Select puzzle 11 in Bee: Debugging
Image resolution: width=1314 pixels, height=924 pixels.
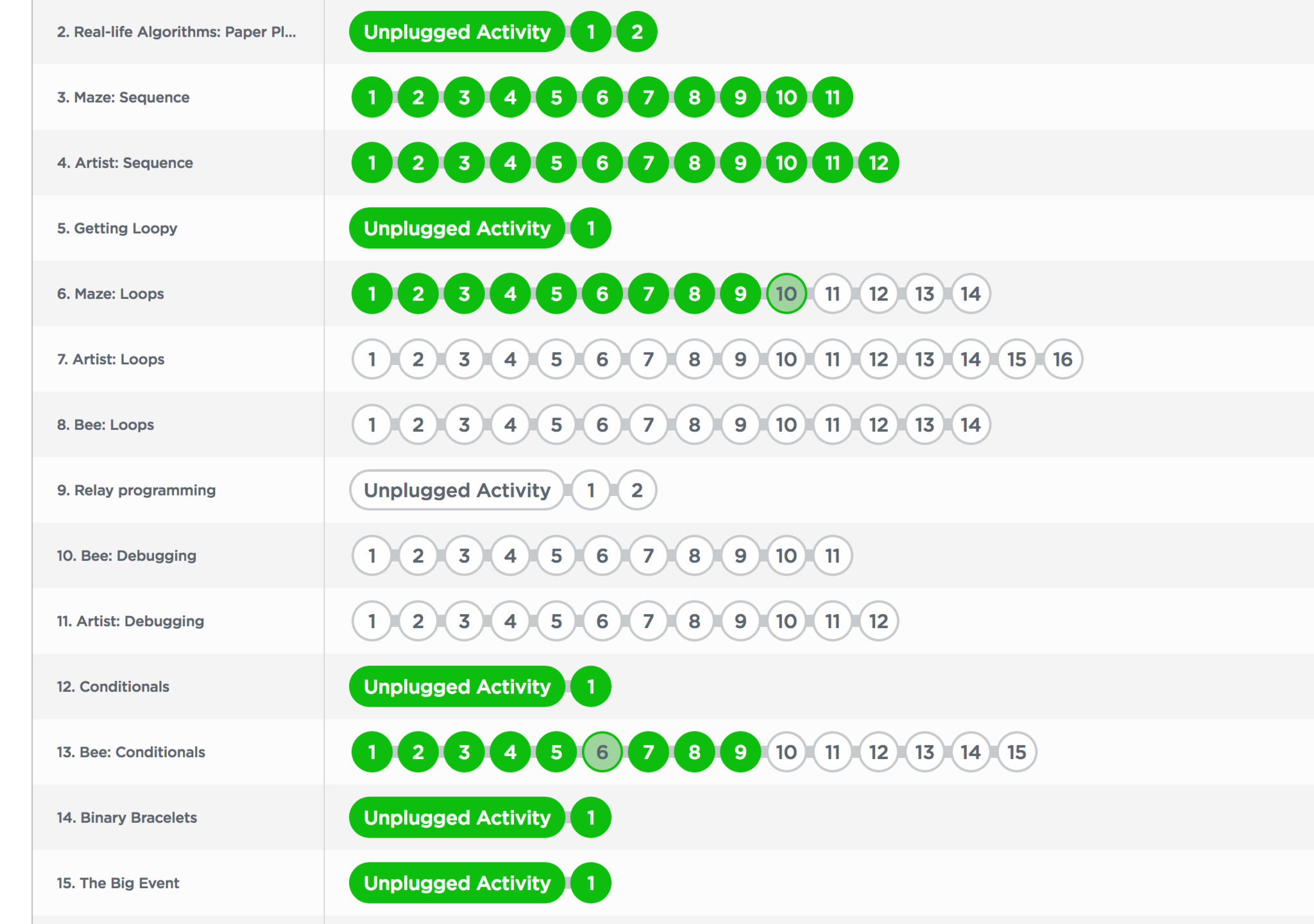(x=832, y=556)
